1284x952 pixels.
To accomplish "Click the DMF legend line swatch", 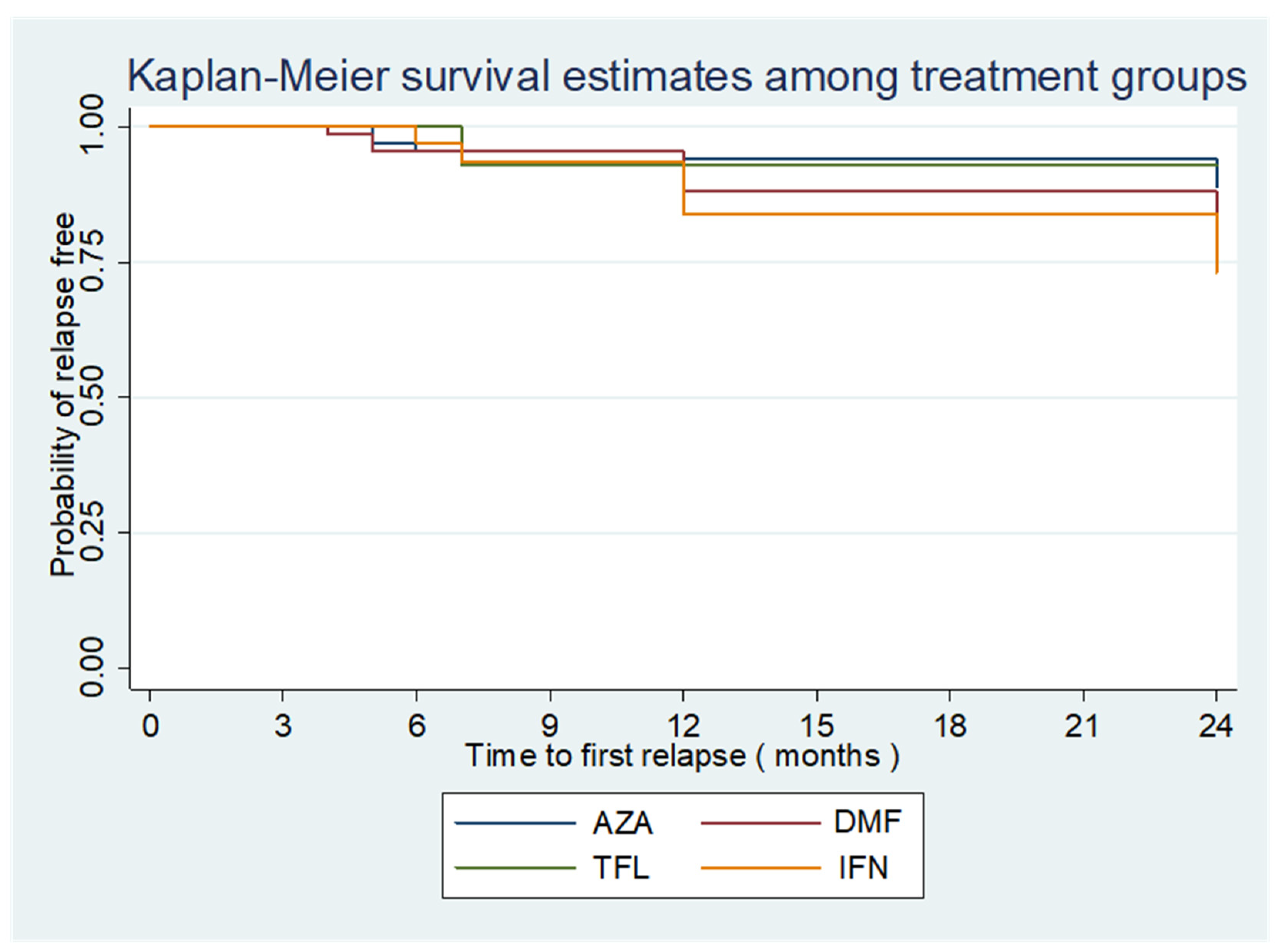I will click(x=760, y=823).
